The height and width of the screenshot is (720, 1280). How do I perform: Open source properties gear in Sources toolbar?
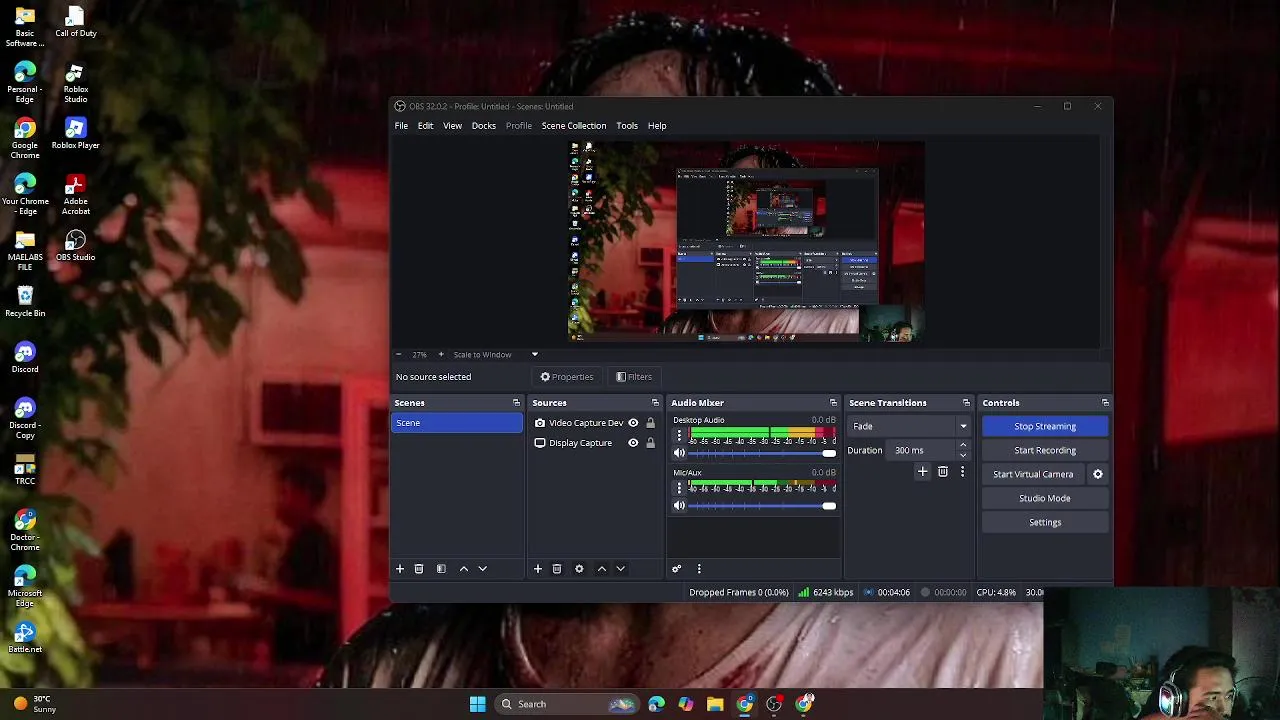579,569
